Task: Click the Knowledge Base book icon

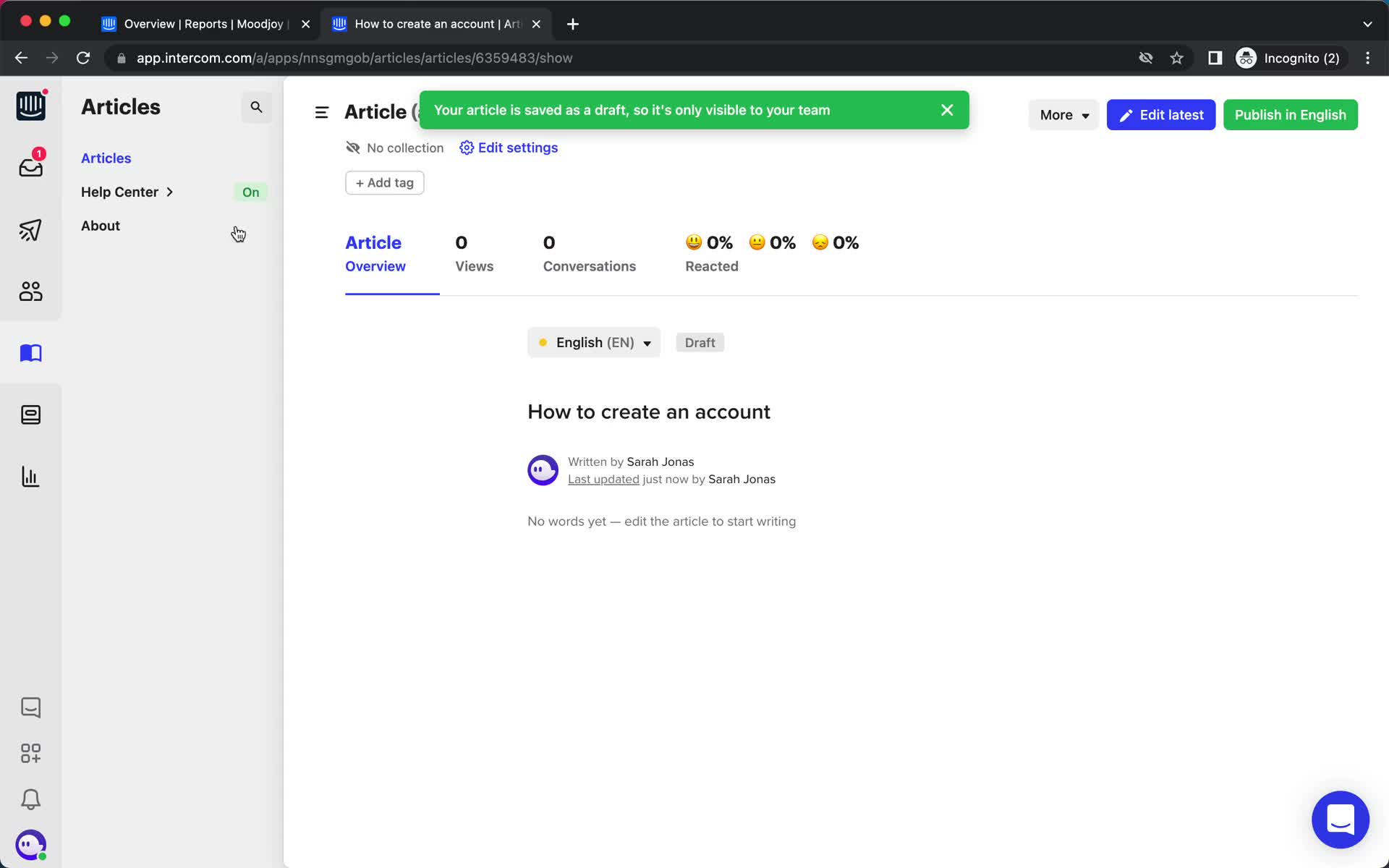Action: (x=31, y=352)
